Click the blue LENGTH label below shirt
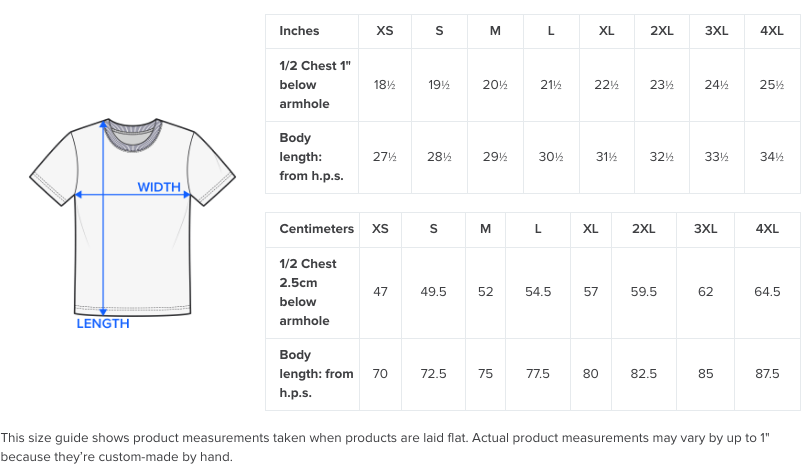The image size is (806, 475). click(103, 324)
